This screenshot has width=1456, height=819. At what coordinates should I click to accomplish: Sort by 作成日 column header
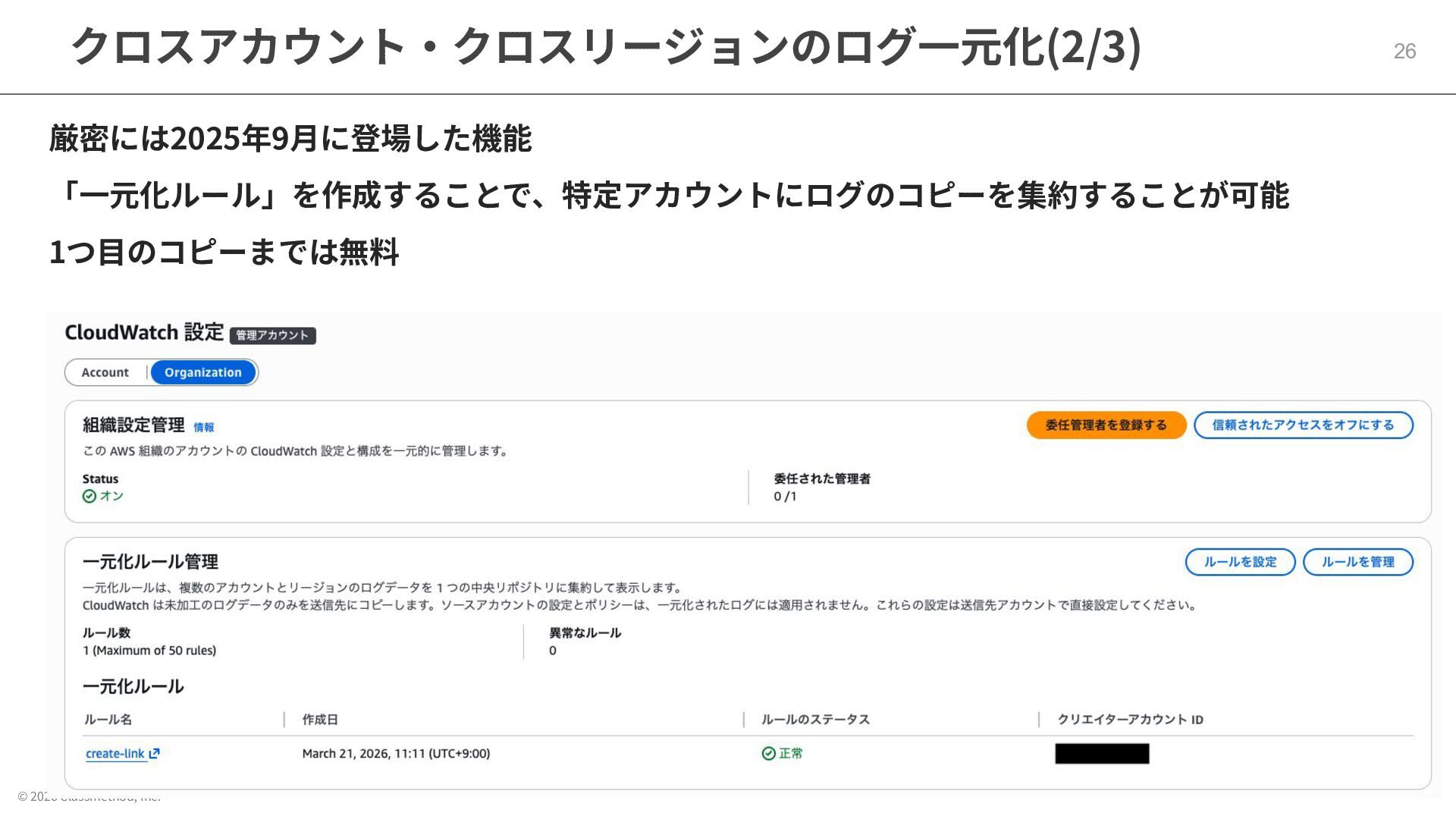320,720
